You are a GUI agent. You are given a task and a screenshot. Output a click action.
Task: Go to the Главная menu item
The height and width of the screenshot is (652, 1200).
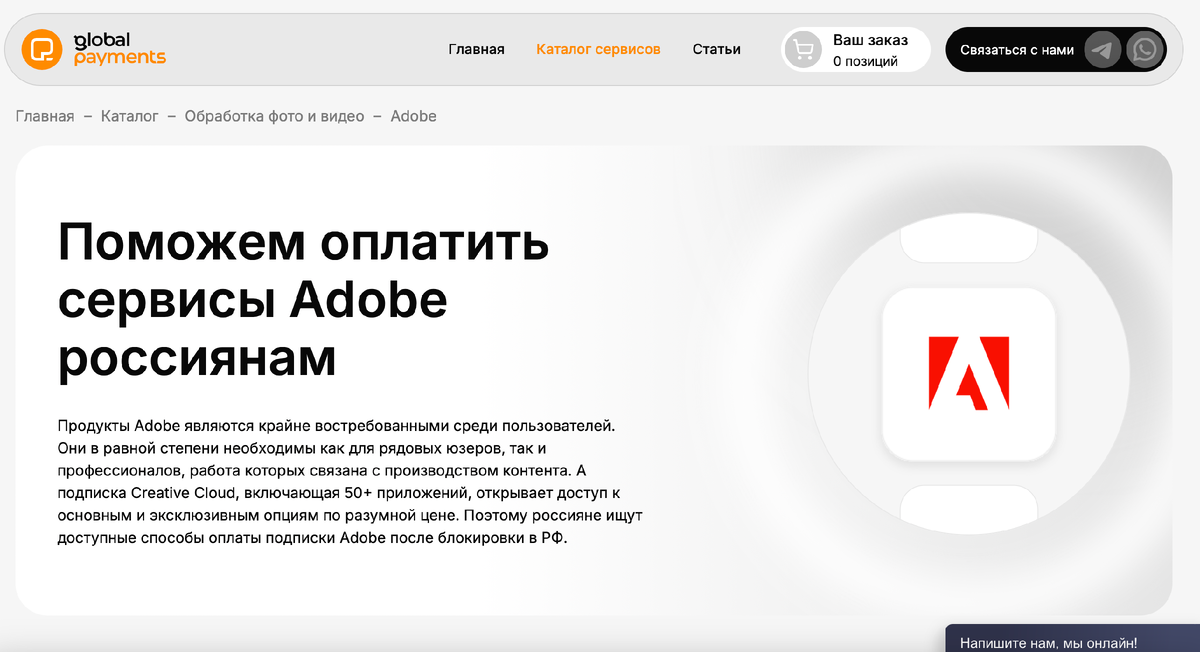476,49
